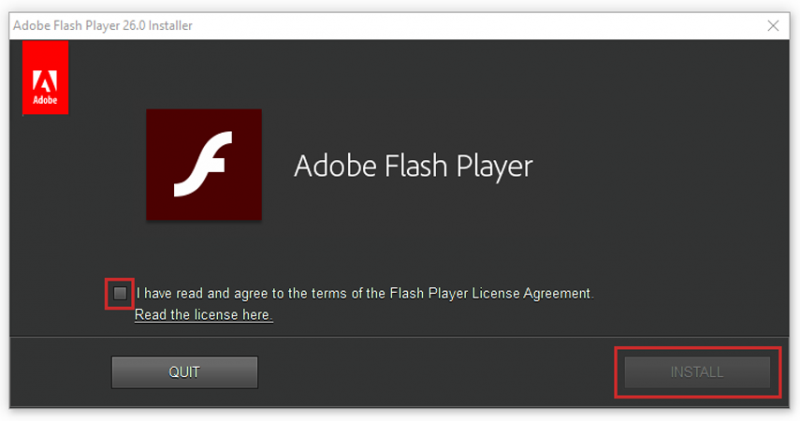Click the installer window title bar text
800x421 pixels.
102,25
